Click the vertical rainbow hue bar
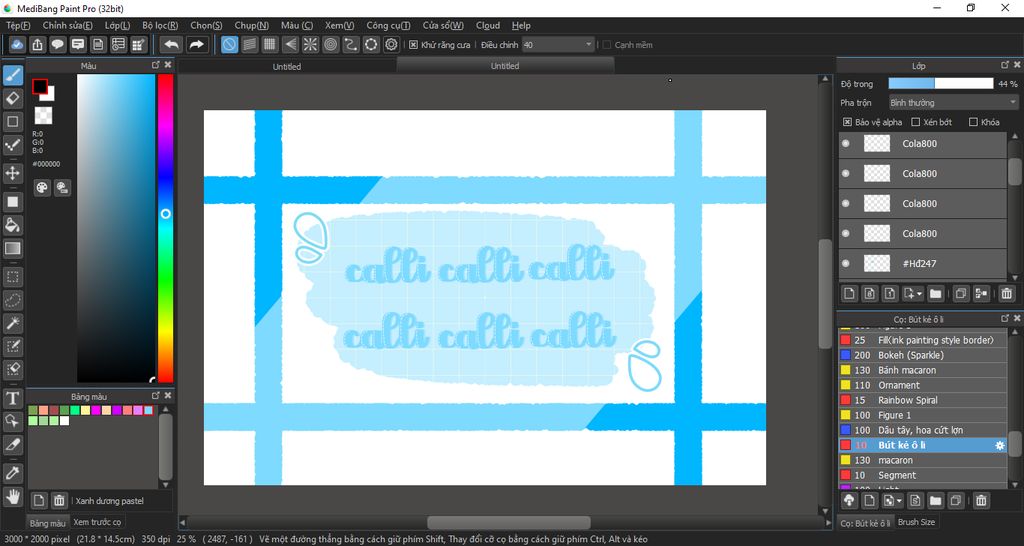 pos(165,228)
